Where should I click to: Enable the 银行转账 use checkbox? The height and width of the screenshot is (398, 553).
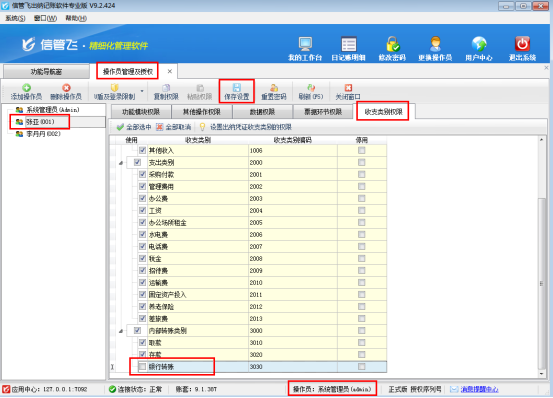click(142, 367)
